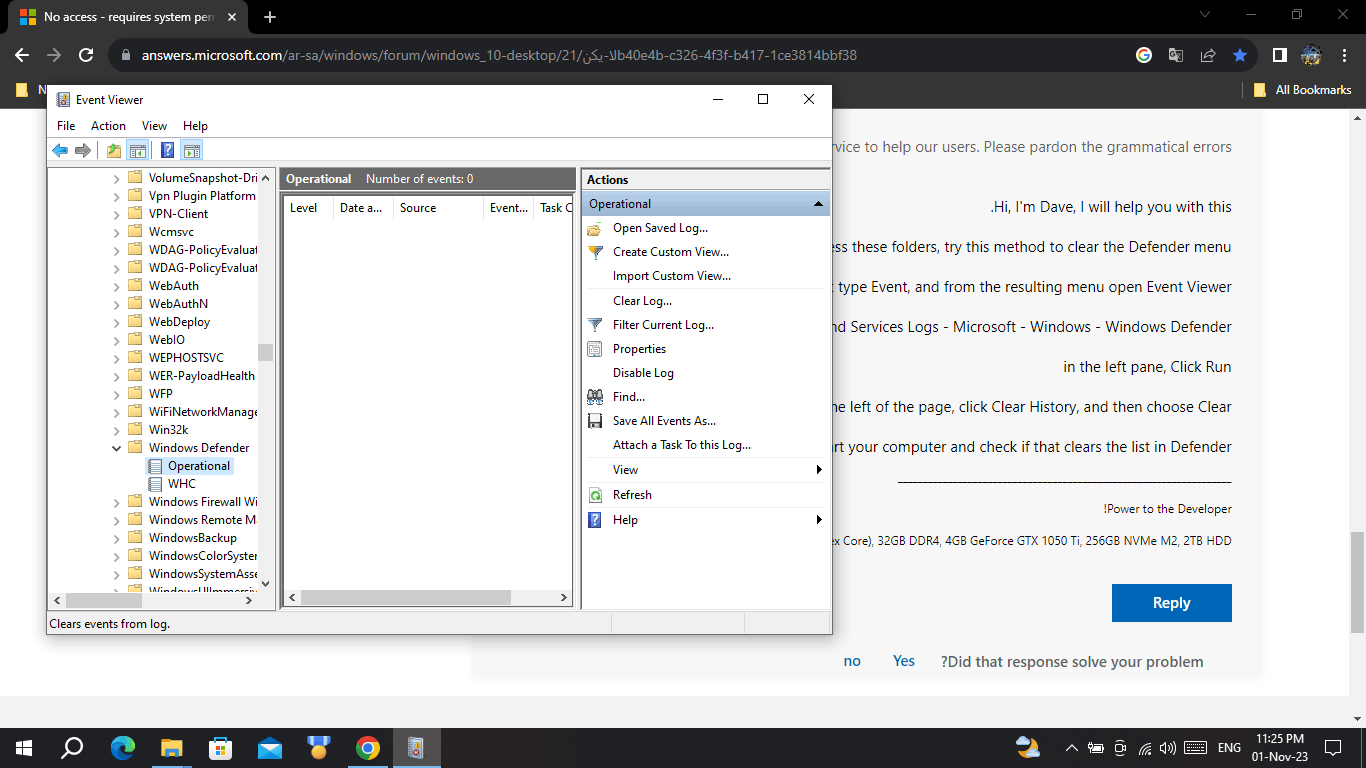The image size is (1366, 768).
Task: Sort events by the Level column header
Action: [x=308, y=208]
